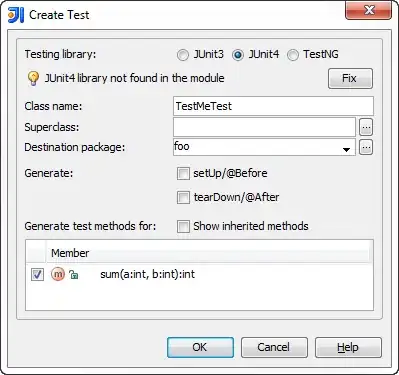Click the Fix button for JUnit4 library
399x375 pixels.
[350, 78]
